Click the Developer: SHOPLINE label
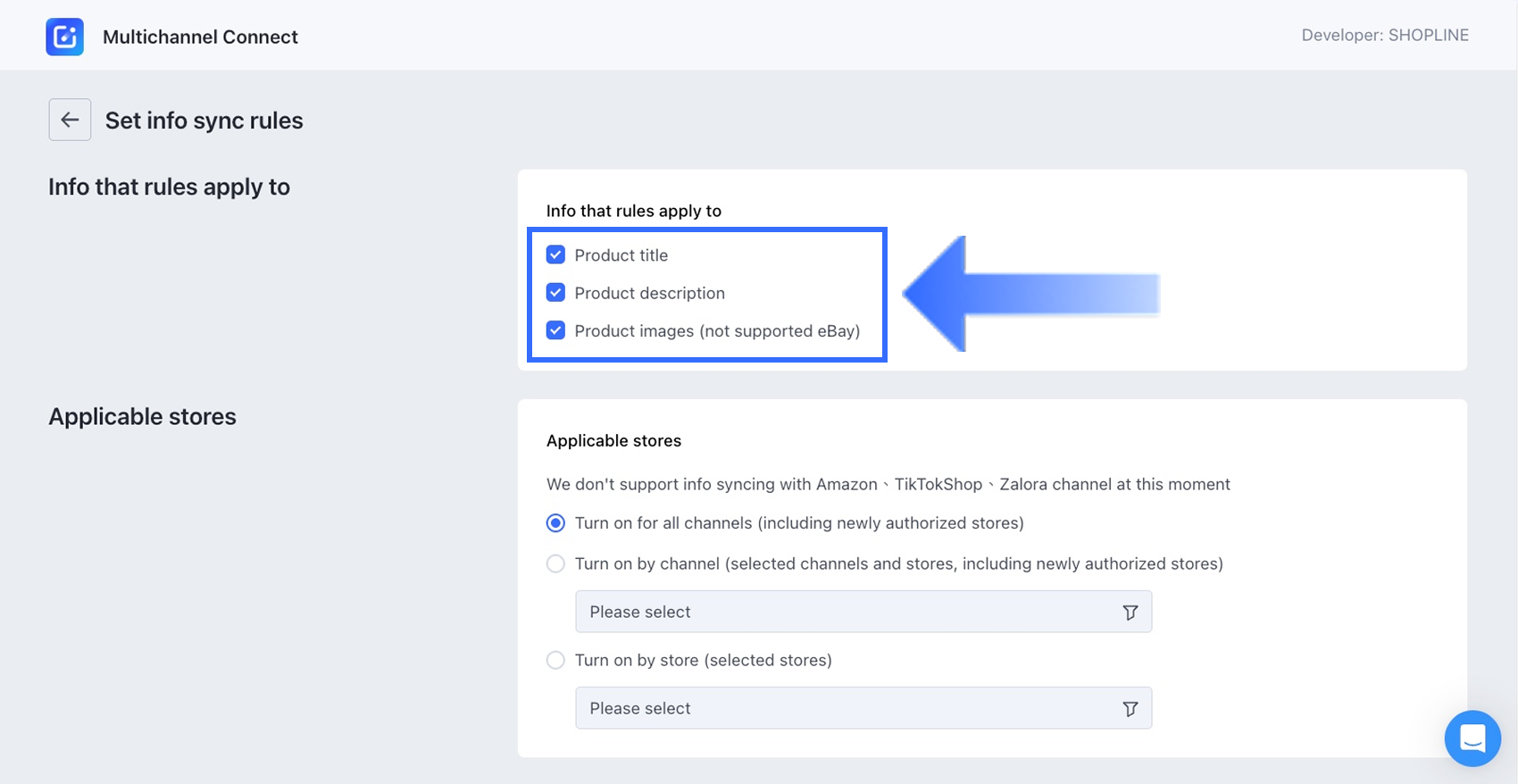1518x784 pixels. tap(1384, 36)
